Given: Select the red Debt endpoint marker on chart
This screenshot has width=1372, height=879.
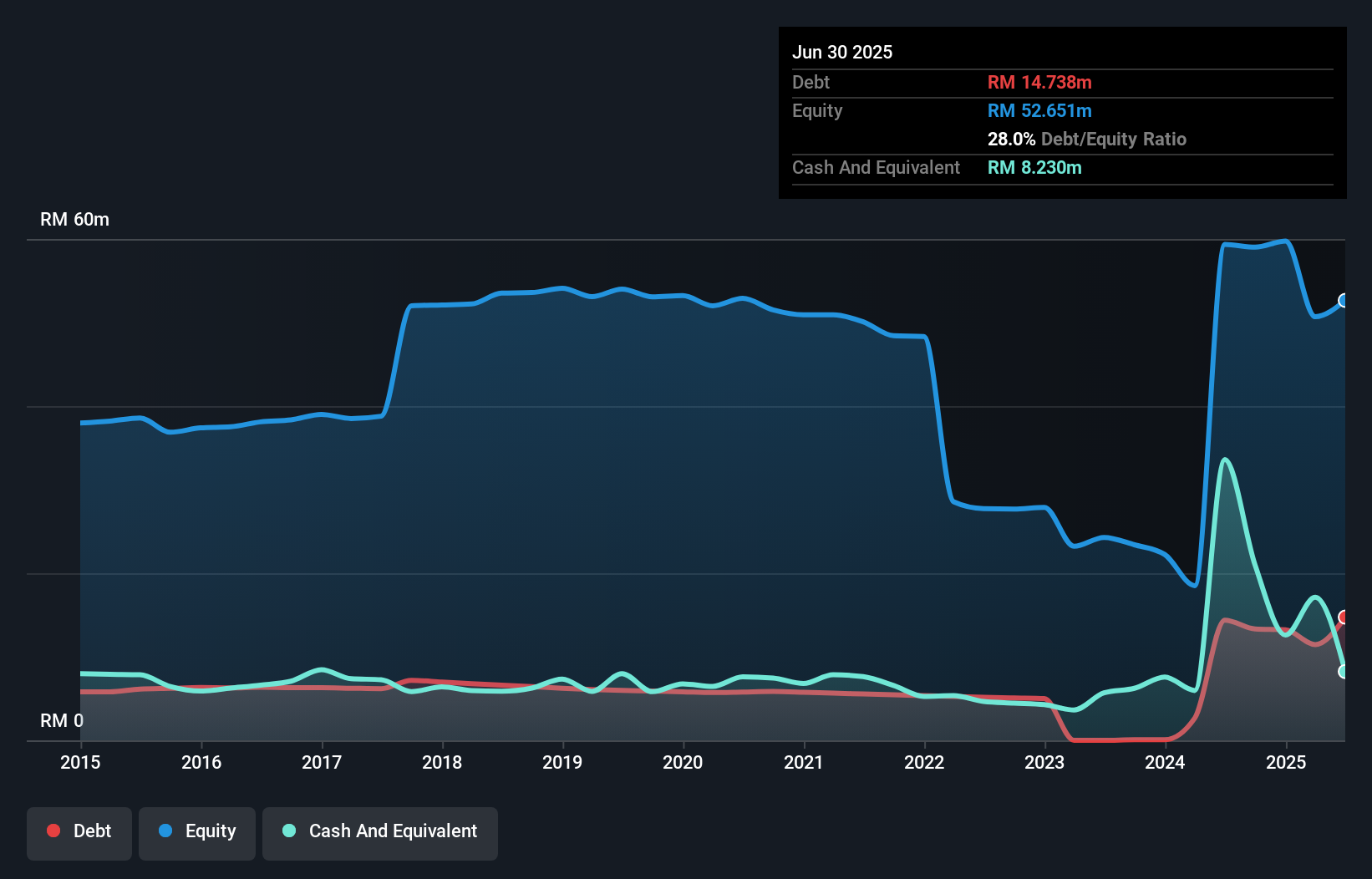Looking at the screenshot, I should pyautogui.click(x=1343, y=617).
